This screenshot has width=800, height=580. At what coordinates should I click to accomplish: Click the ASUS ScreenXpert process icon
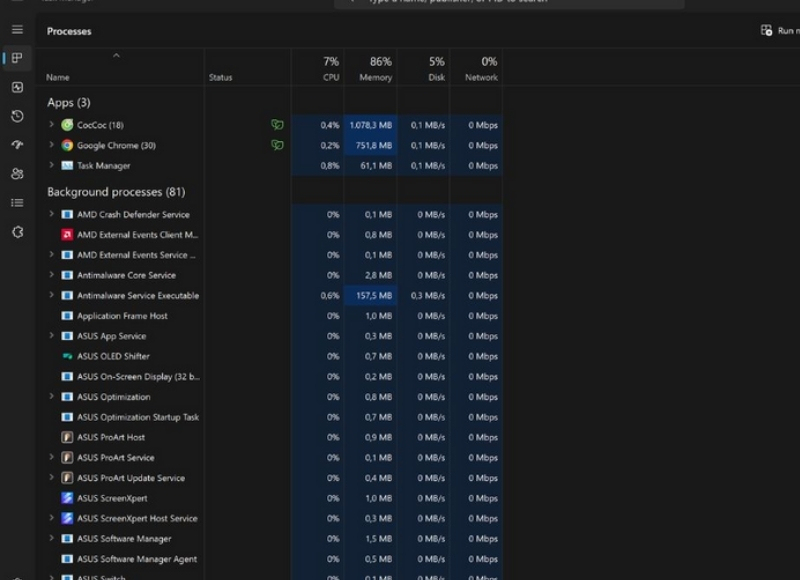(67, 498)
